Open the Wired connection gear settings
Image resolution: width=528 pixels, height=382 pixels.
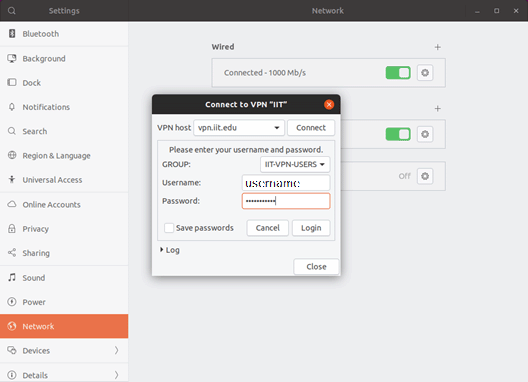click(x=425, y=73)
